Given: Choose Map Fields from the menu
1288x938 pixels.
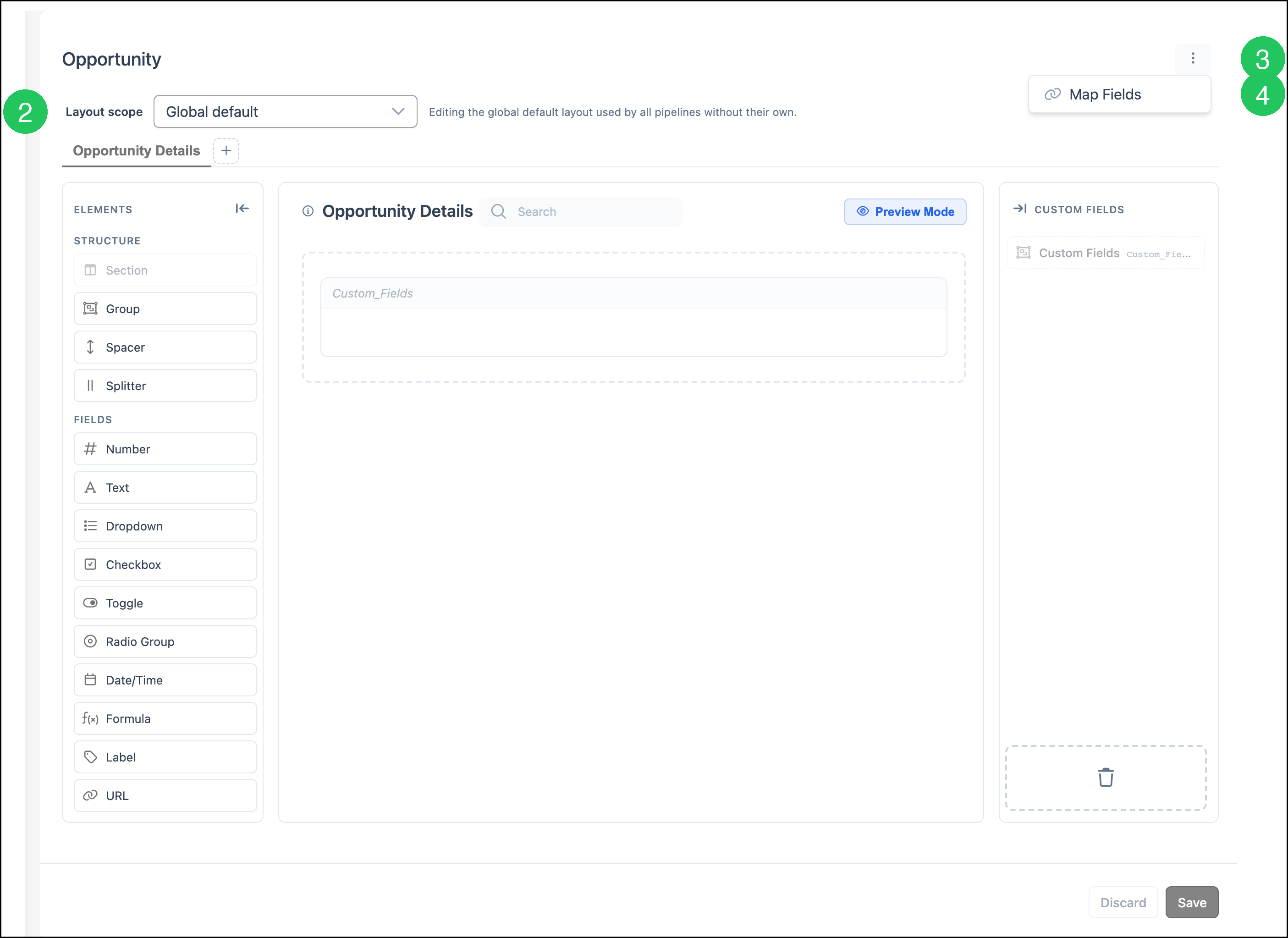Looking at the screenshot, I should click(x=1119, y=94).
